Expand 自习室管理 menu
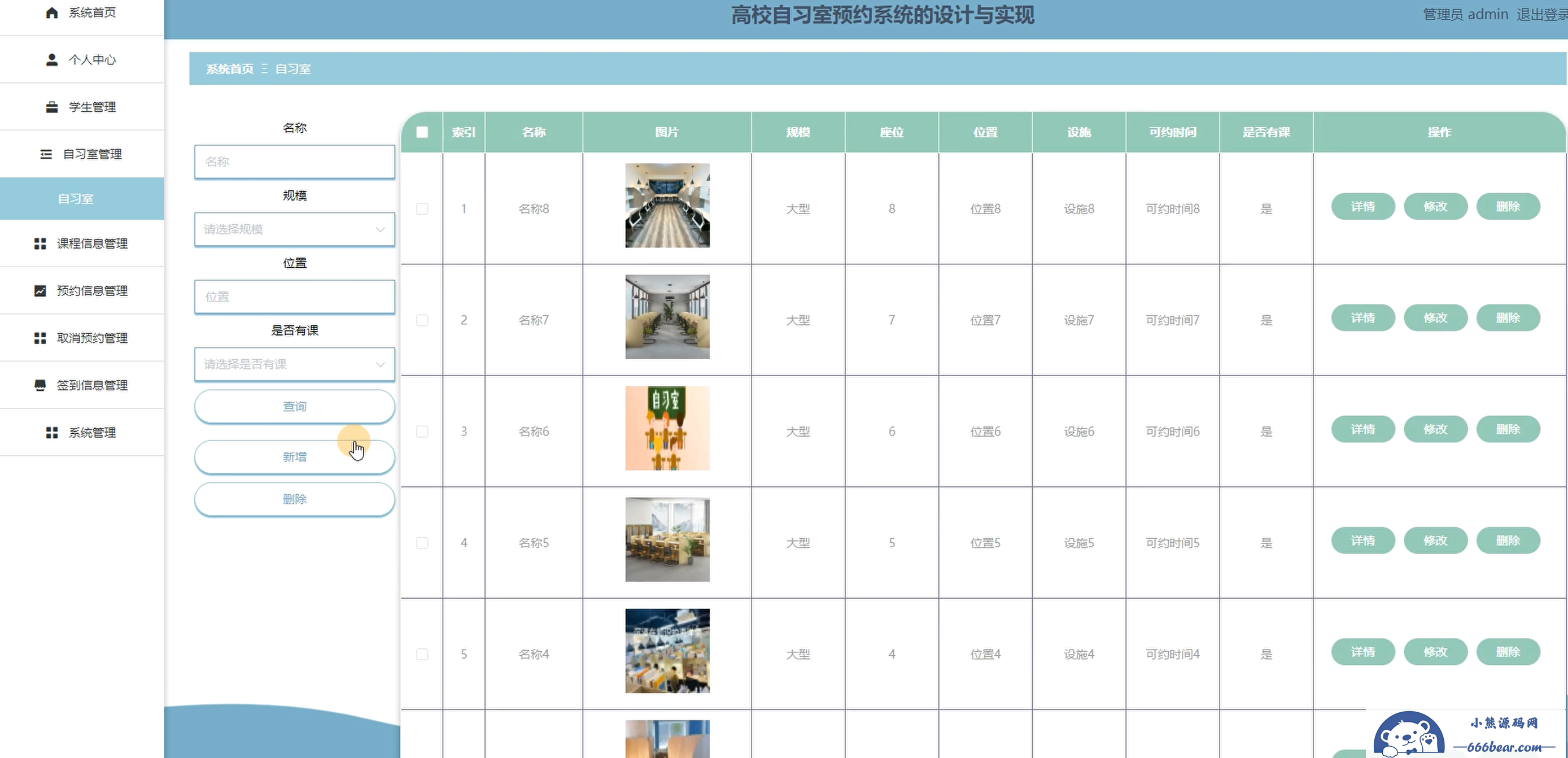1568x758 pixels. click(x=81, y=154)
